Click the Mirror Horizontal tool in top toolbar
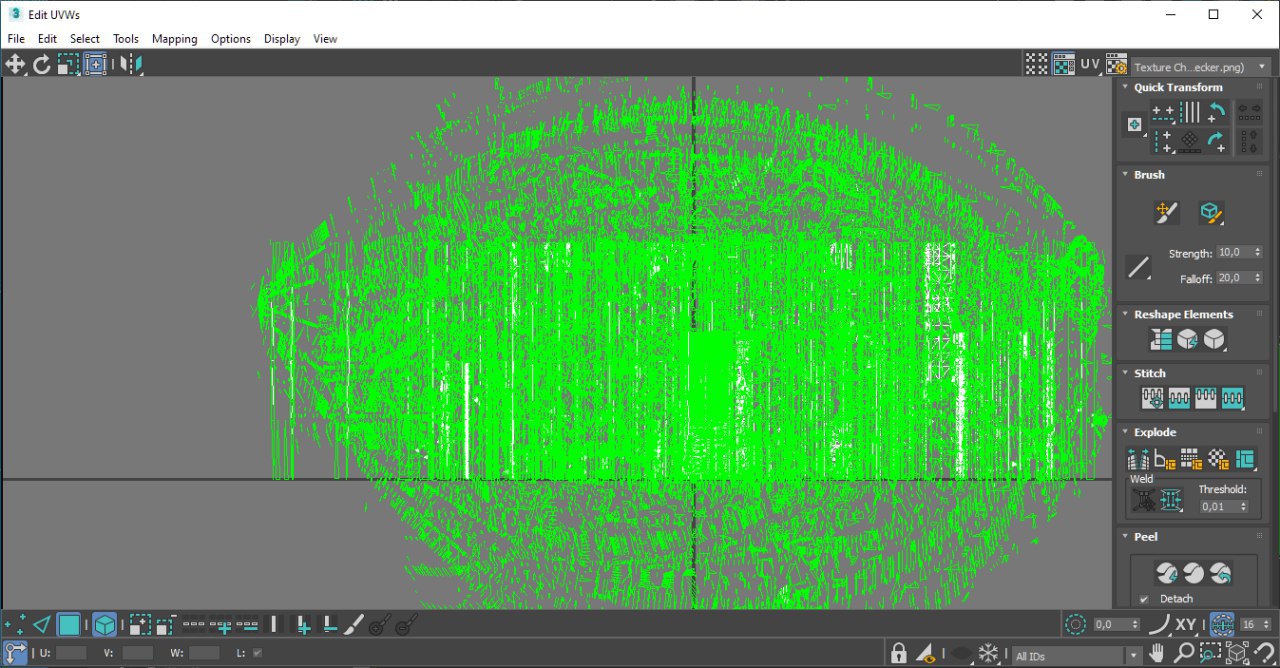The height and width of the screenshot is (668, 1280). point(131,65)
